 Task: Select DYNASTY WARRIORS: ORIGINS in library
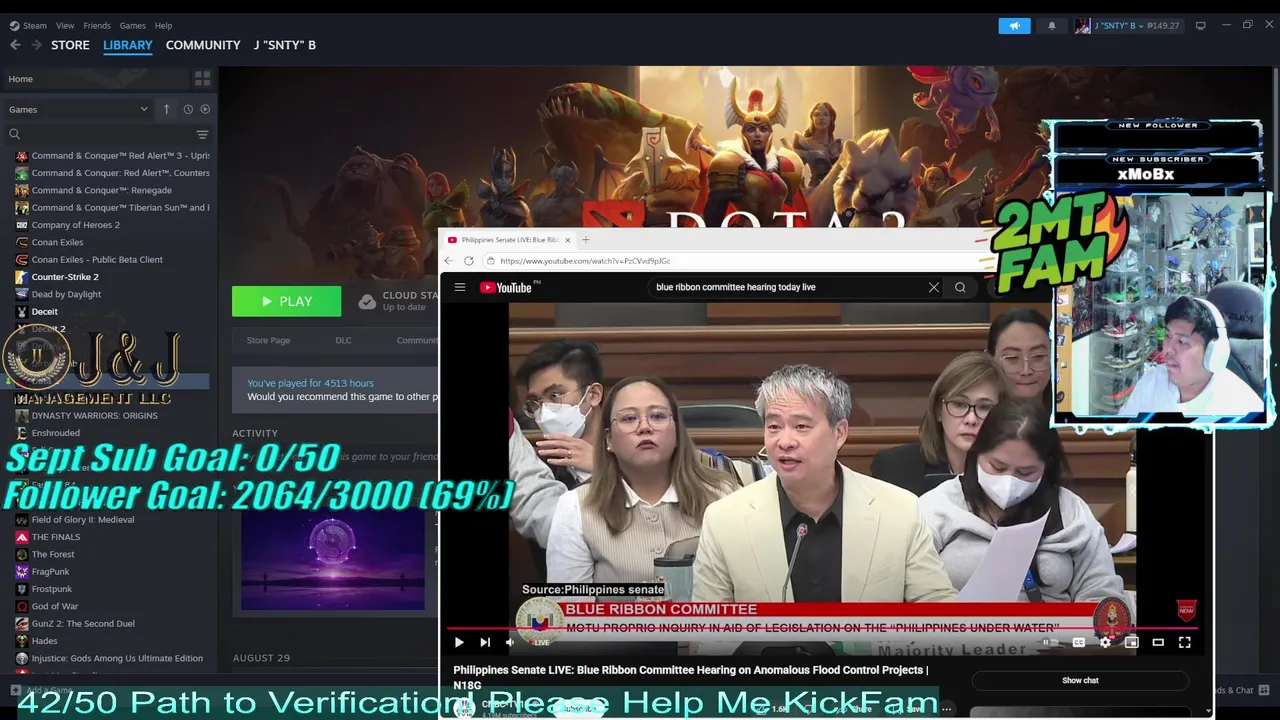(94, 415)
